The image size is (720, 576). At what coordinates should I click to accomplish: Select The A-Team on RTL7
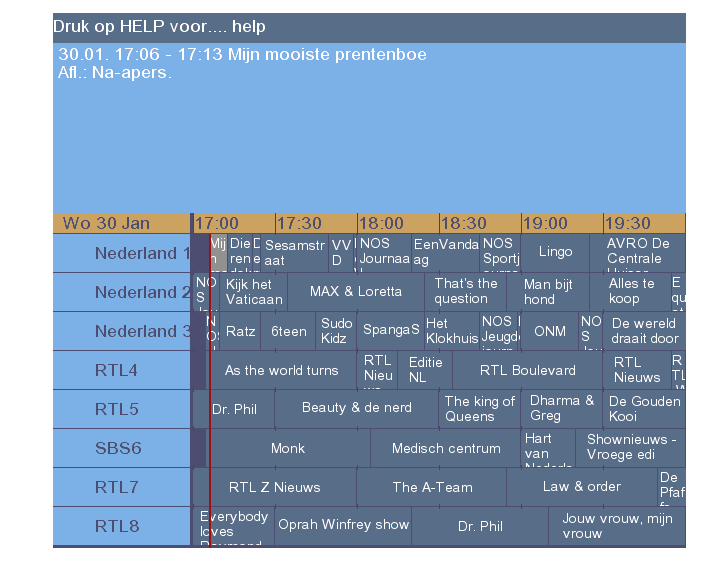click(432, 487)
